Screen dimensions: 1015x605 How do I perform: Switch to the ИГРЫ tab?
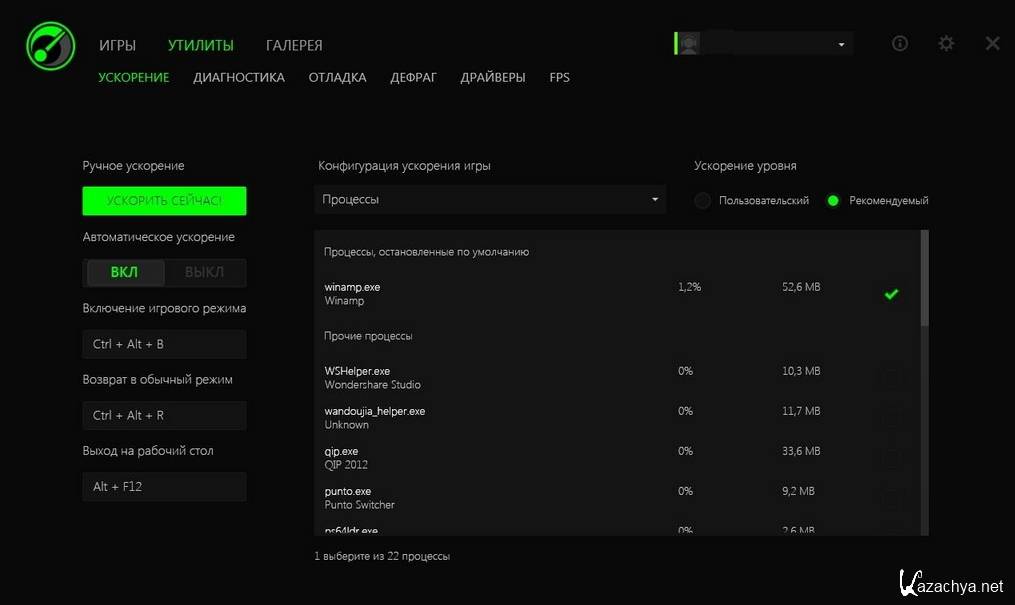point(117,46)
